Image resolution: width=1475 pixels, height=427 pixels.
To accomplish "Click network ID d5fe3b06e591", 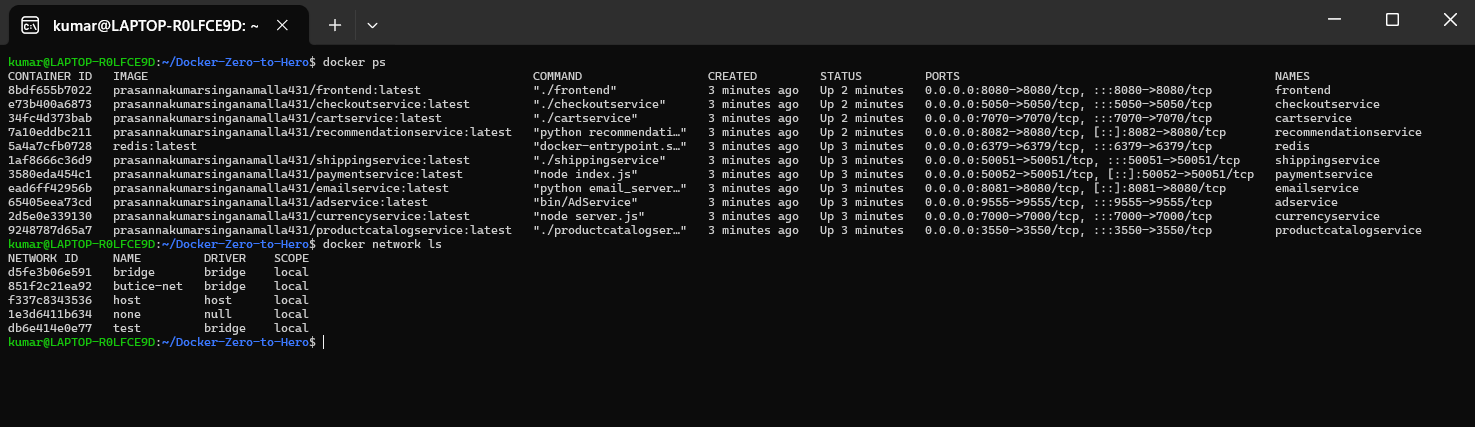I will pos(50,272).
